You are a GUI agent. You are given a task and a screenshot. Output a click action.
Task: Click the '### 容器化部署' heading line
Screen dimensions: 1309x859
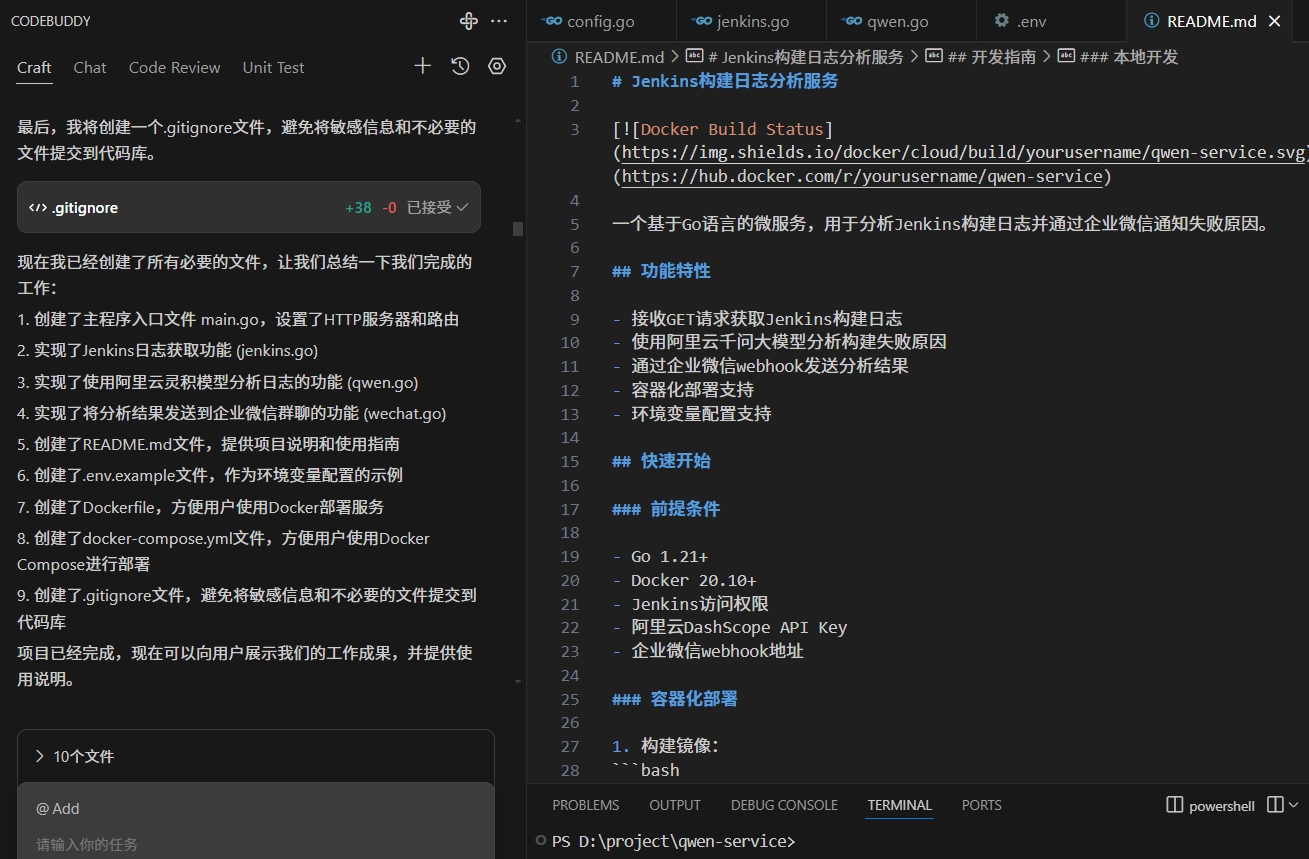click(675, 699)
